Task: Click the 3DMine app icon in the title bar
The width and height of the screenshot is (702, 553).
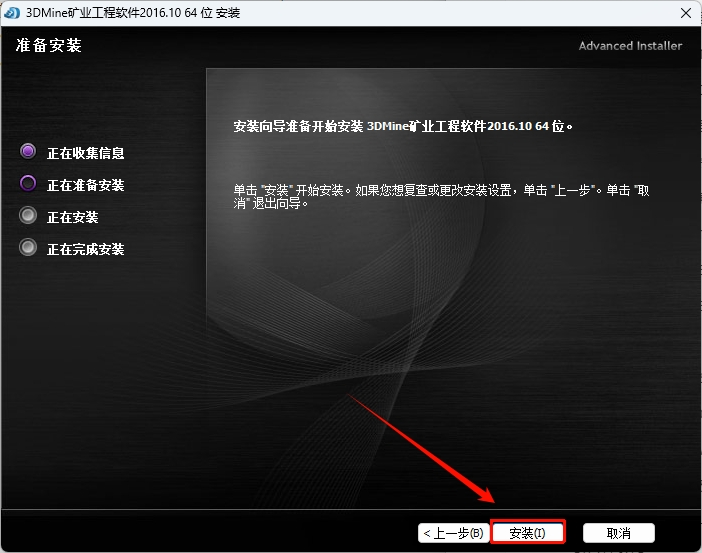Action: 12,13
